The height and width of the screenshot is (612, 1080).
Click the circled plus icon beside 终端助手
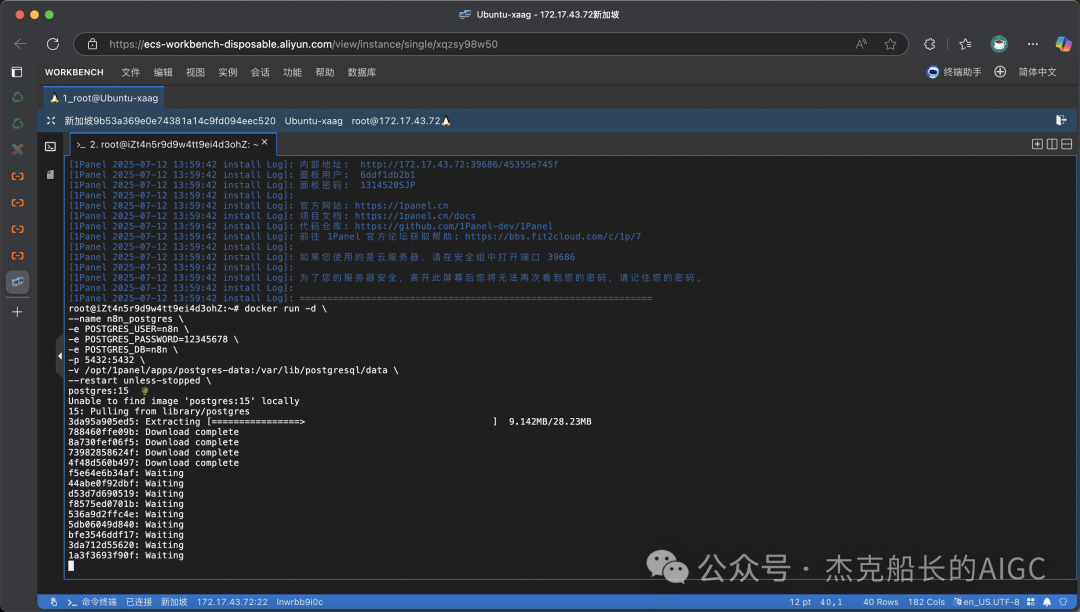point(1000,72)
